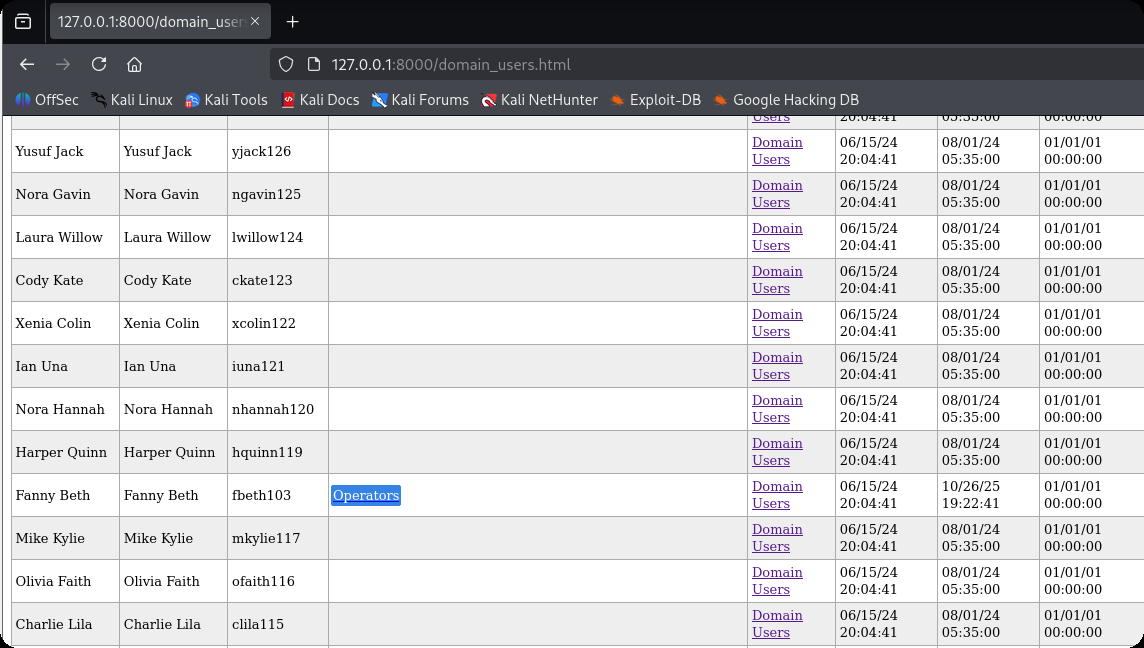The image size is (1144, 648).
Task: Click the highlighted Operators text
Action: click(366, 496)
